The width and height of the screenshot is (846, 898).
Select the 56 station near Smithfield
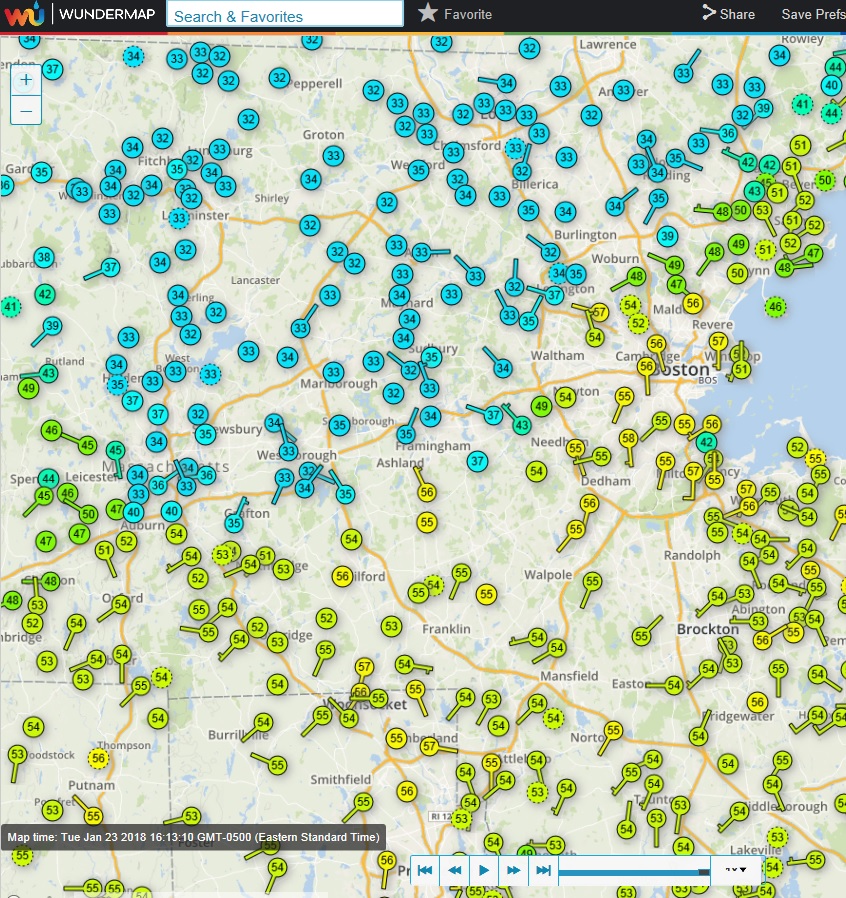pyautogui.click(x=407, y=791)
